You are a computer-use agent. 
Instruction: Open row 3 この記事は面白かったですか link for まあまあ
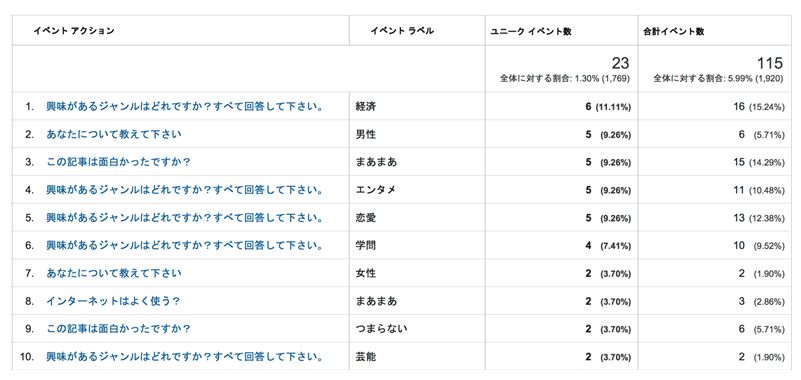[x=118, y=162]
